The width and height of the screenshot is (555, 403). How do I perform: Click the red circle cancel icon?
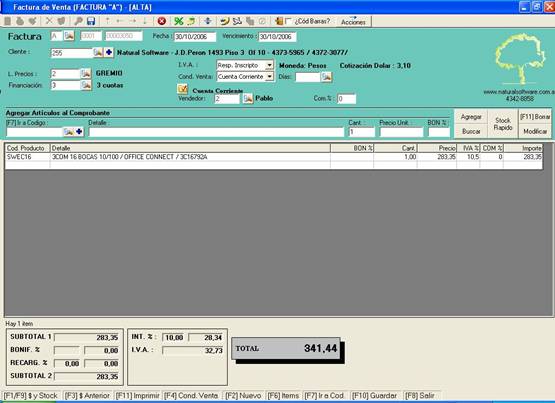162,21
